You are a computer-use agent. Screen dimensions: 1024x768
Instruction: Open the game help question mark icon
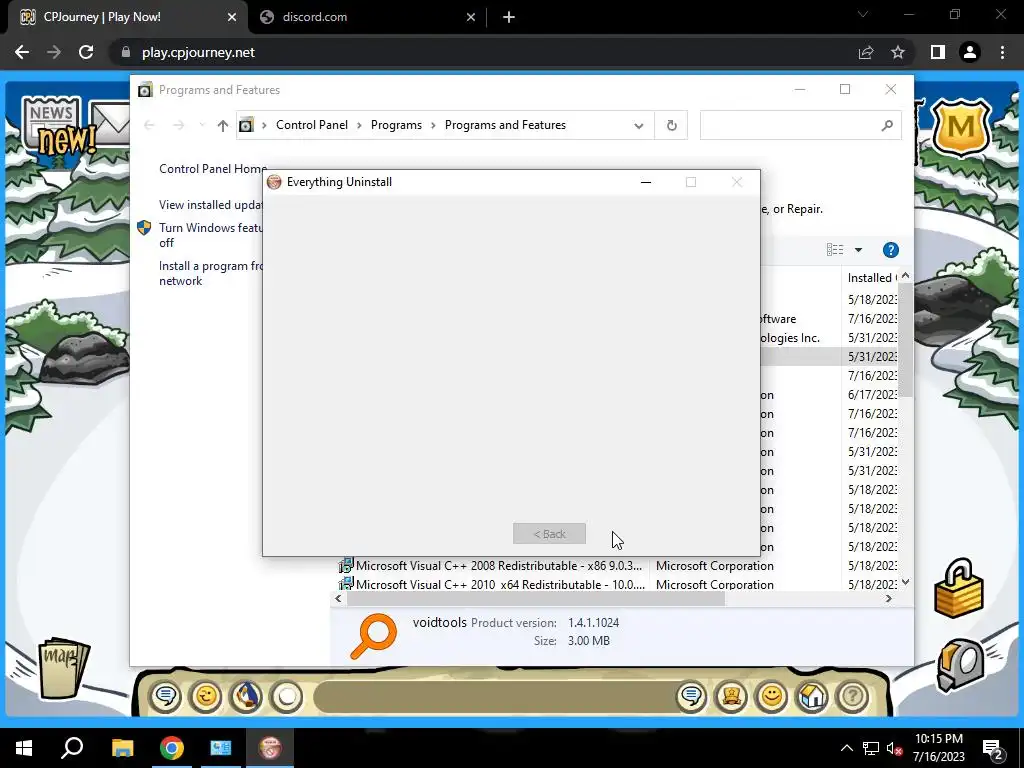(852, 696)
